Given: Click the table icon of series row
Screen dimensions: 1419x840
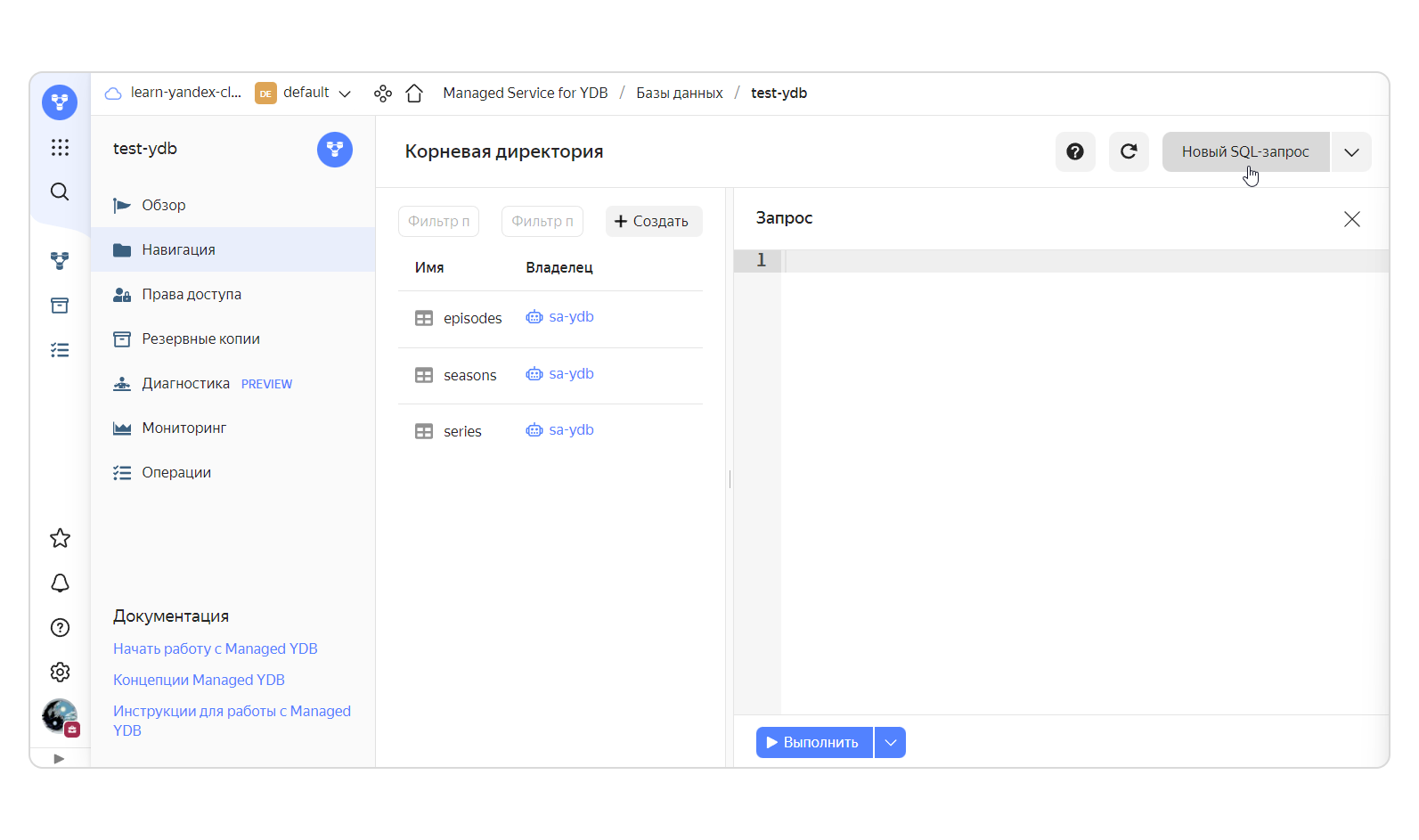Looking at the screenshot, I should click(x=424, y=431).
